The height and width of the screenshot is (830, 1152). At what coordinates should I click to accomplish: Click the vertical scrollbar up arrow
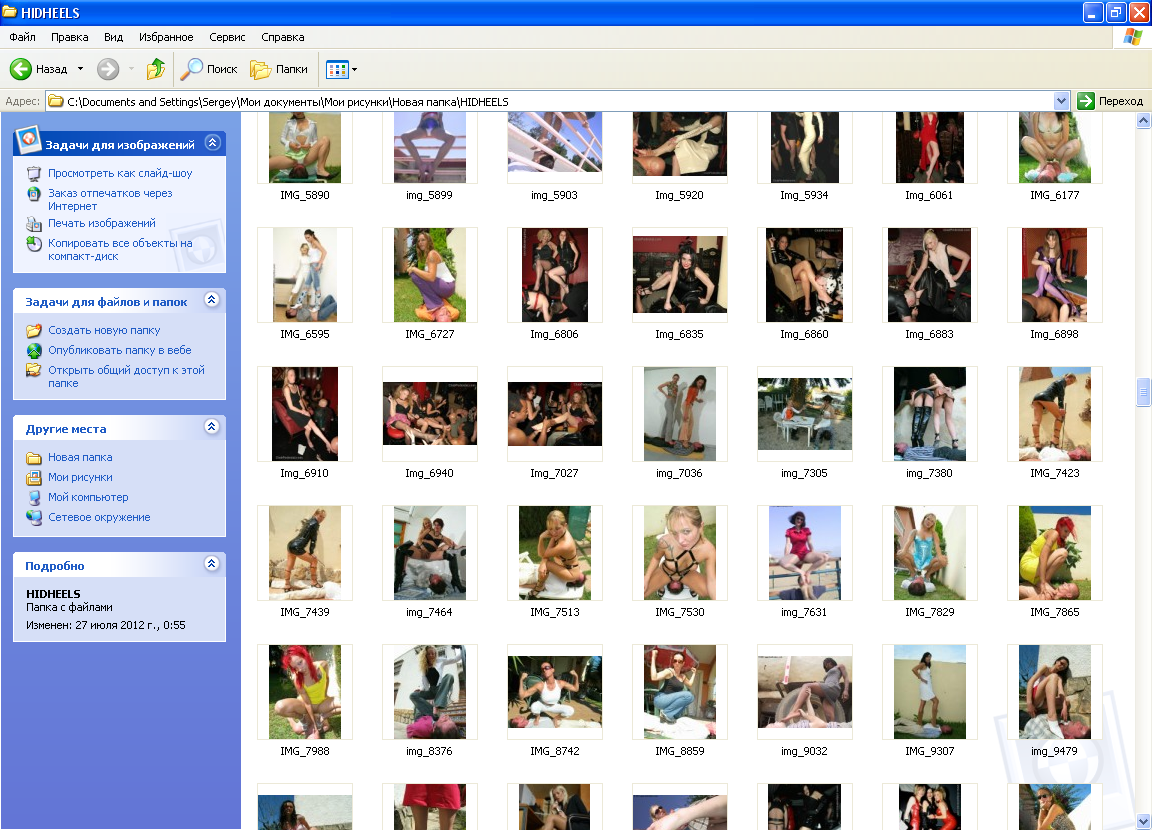click(x=1143, y=121)
